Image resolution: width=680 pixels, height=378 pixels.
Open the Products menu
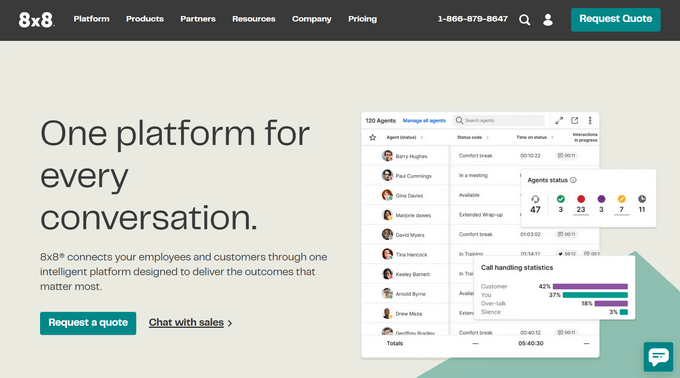[x=145, y=19]
